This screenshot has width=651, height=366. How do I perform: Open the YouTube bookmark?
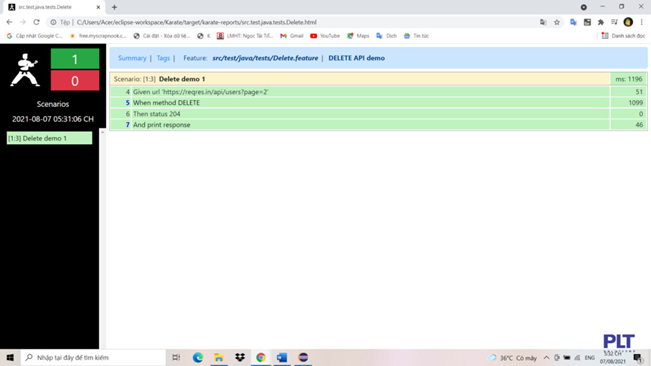coord(325,36)
